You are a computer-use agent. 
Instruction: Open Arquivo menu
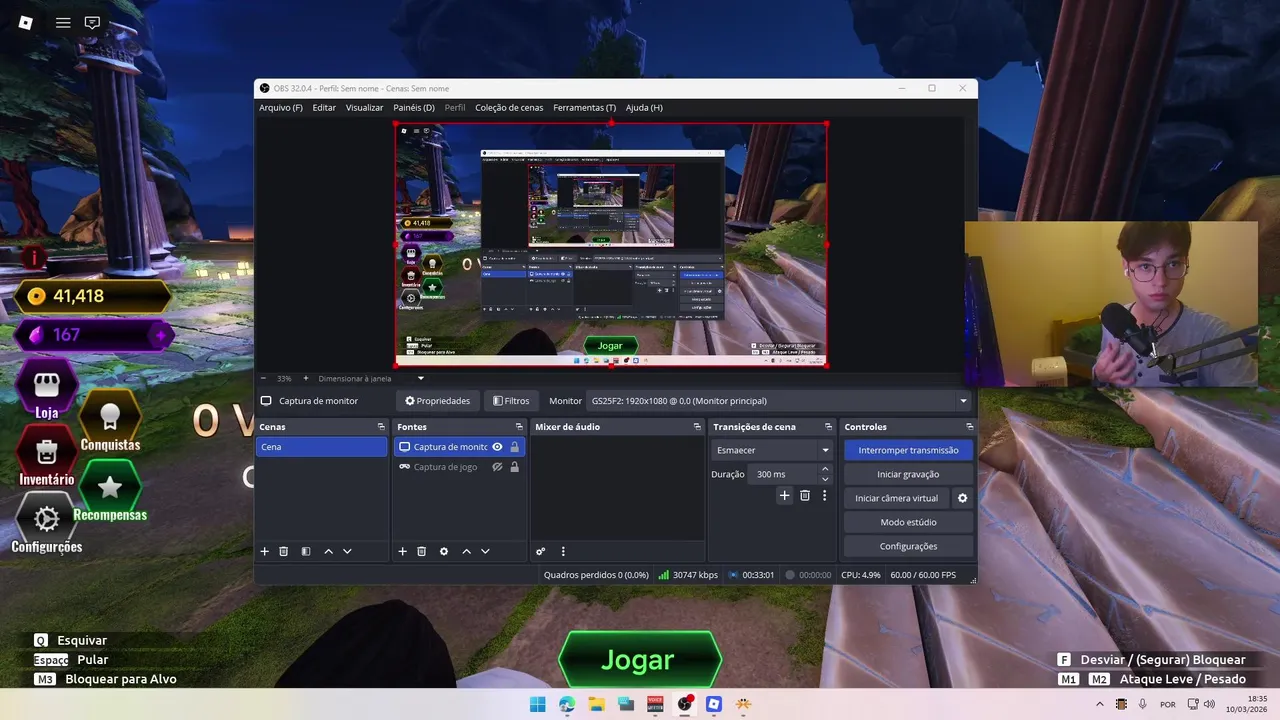click(x=281, y=107)
